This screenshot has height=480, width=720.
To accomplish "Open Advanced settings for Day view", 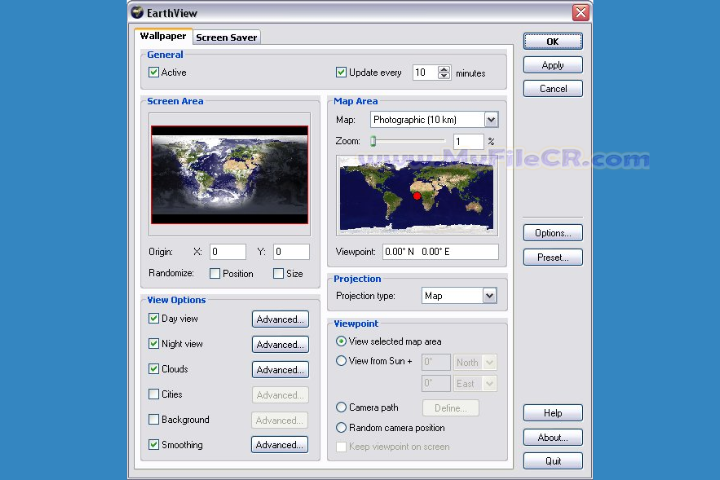I will click(280, 319).
